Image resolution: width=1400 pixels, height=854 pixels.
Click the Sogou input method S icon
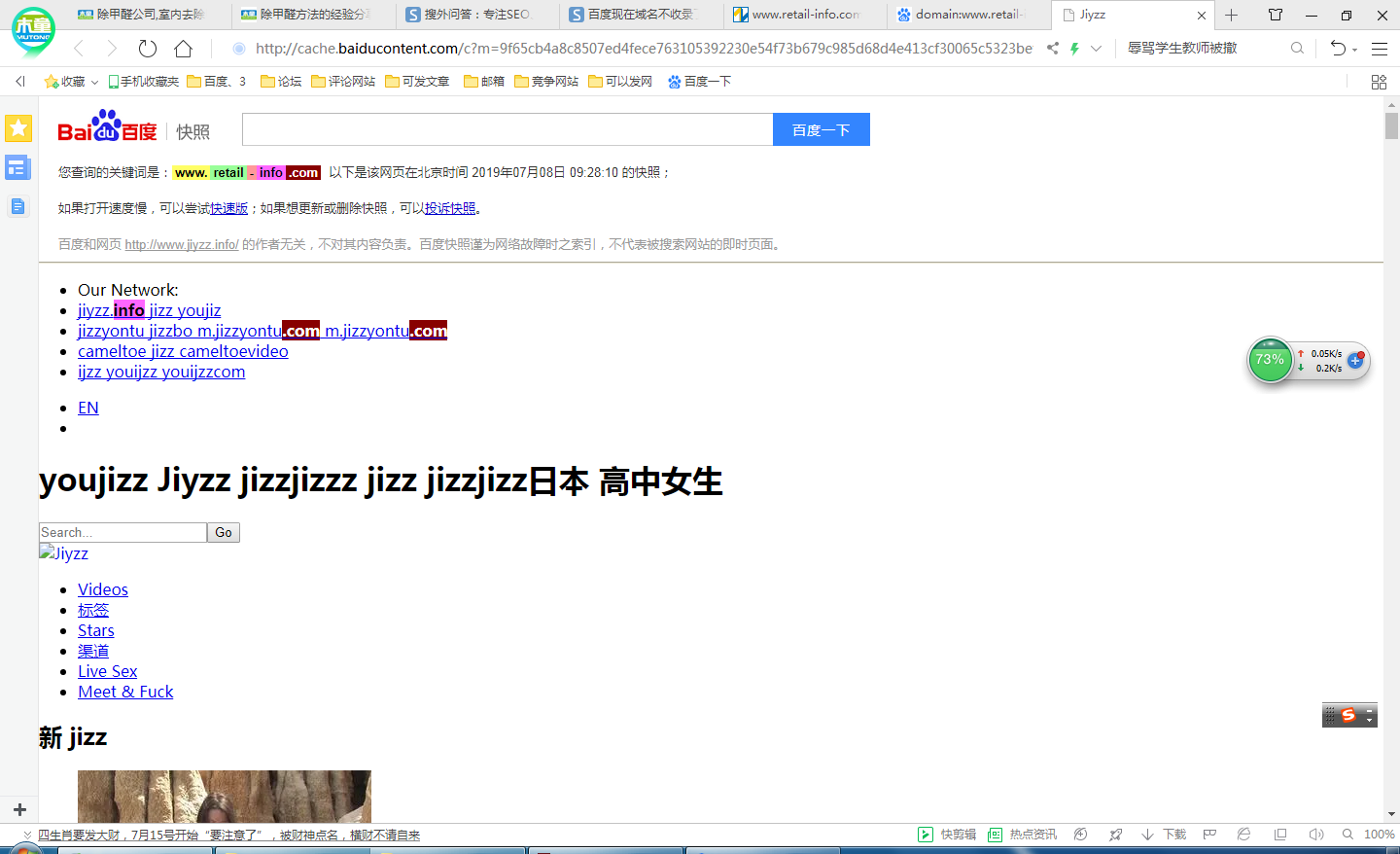pos(1348,715)
